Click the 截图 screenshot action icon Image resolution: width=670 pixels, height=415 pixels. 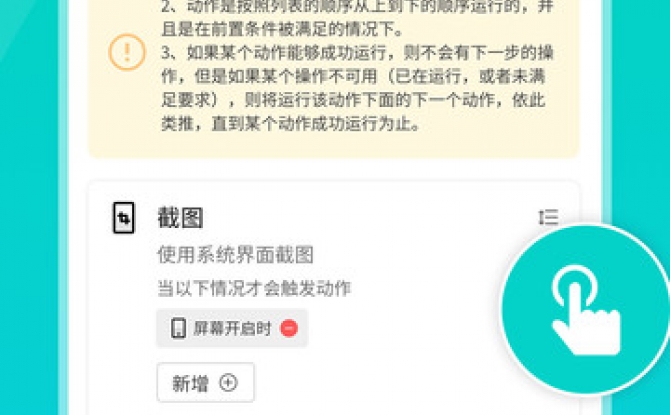click(124, 218)
